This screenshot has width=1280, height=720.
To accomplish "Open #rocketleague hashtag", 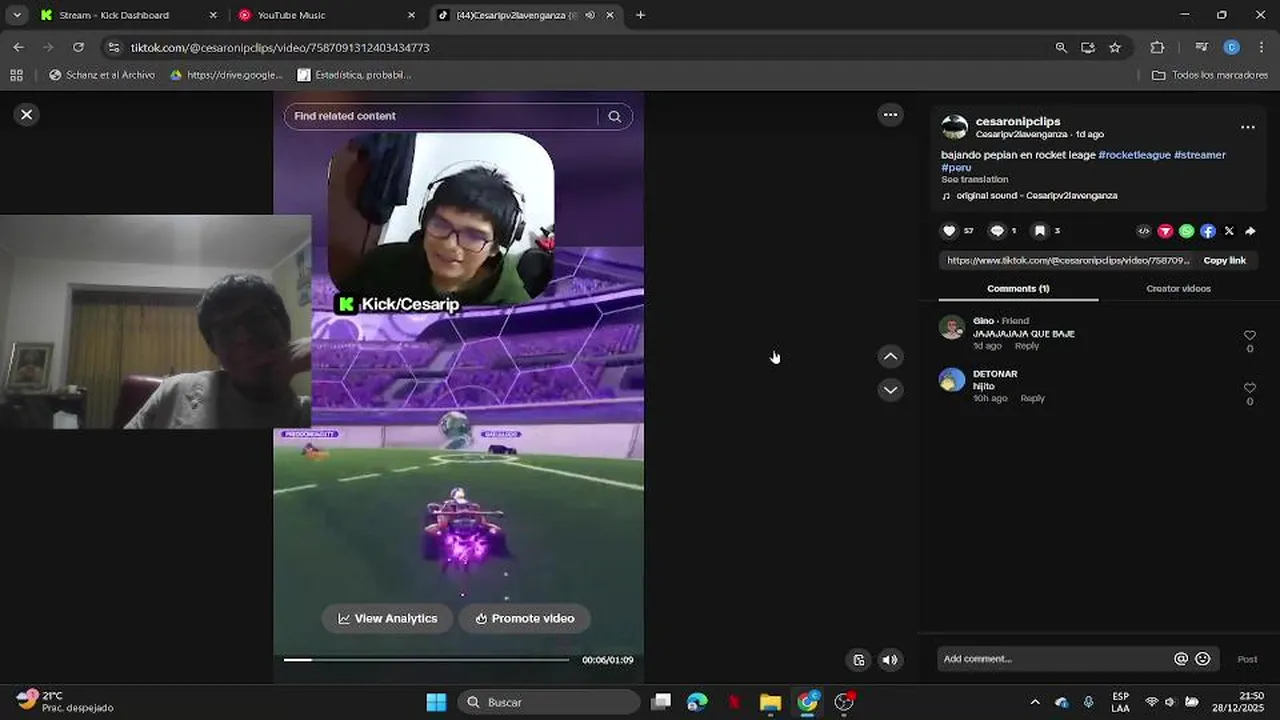I will pos(1134,155).
